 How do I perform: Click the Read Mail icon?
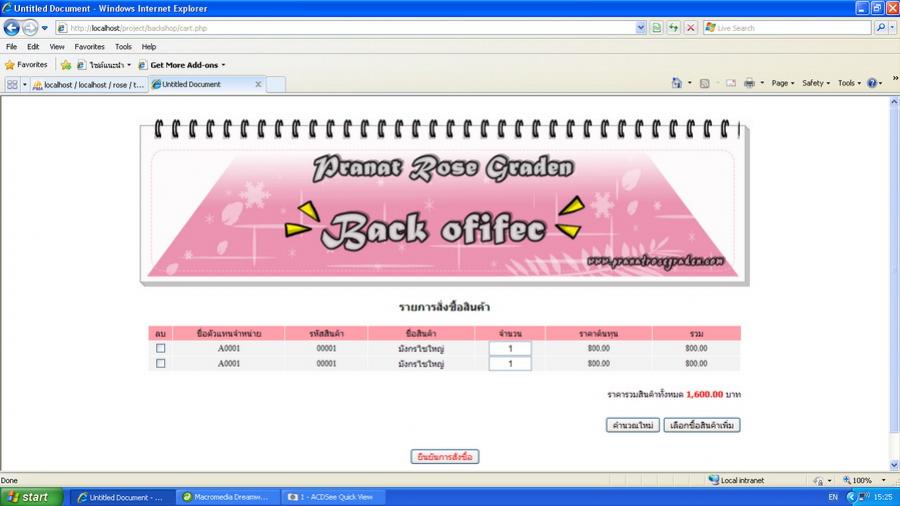point(731,83)
